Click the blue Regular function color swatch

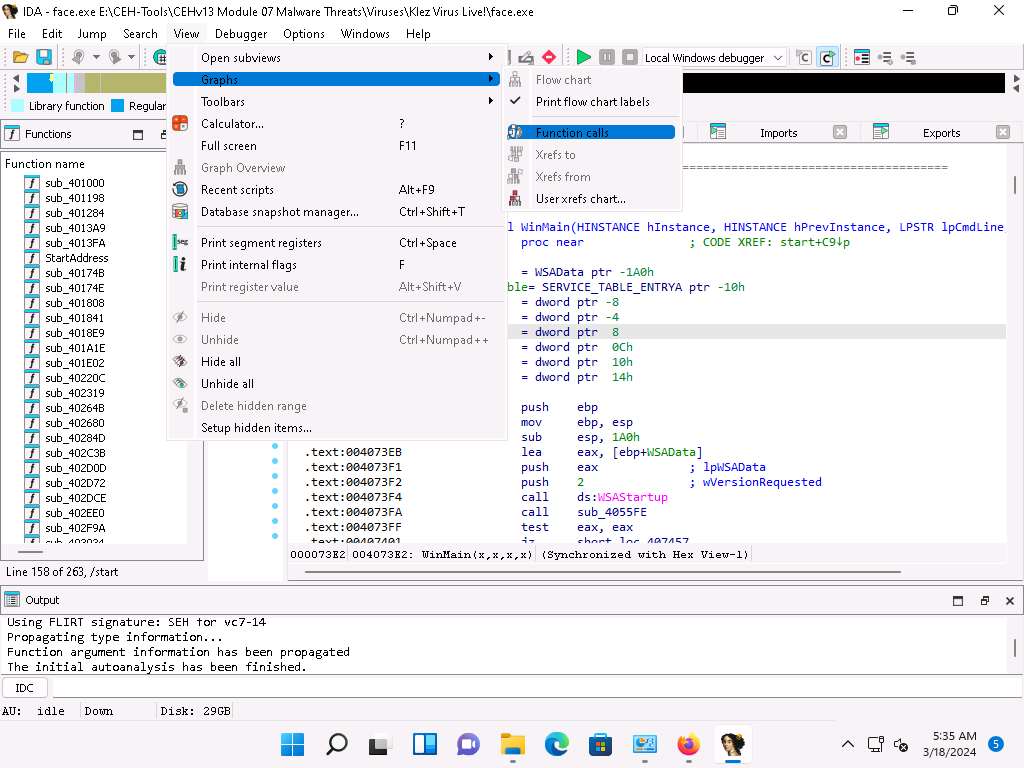[118, 106]
